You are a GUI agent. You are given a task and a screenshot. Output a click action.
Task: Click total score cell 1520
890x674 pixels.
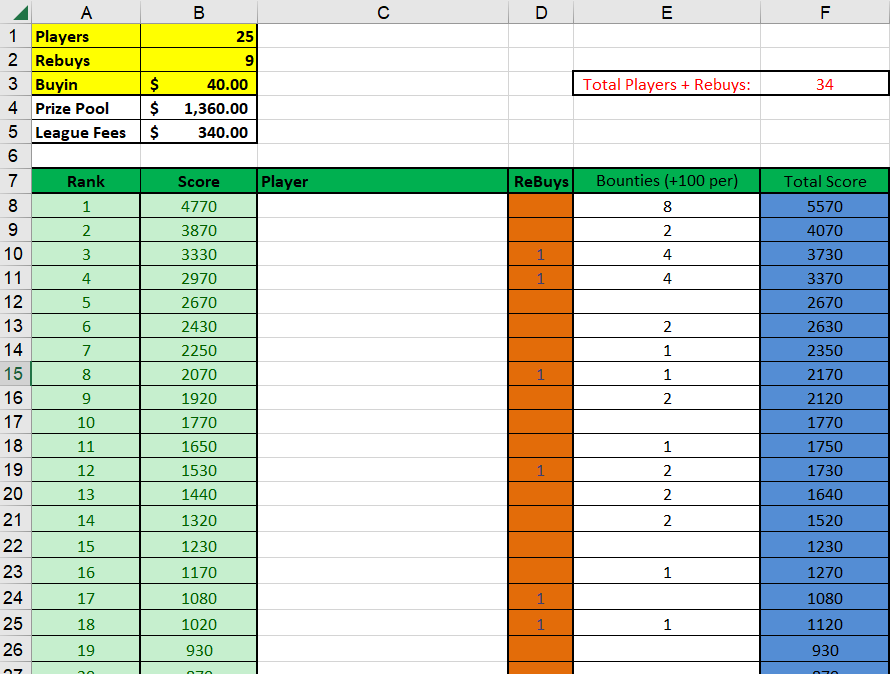(x=825, y=520)
